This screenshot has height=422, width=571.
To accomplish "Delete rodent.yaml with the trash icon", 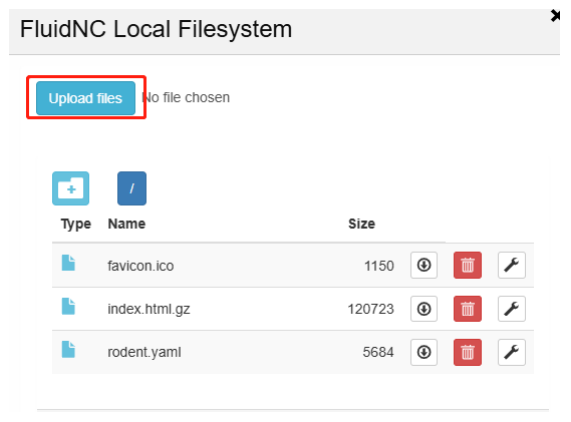I will coord(468,352).
